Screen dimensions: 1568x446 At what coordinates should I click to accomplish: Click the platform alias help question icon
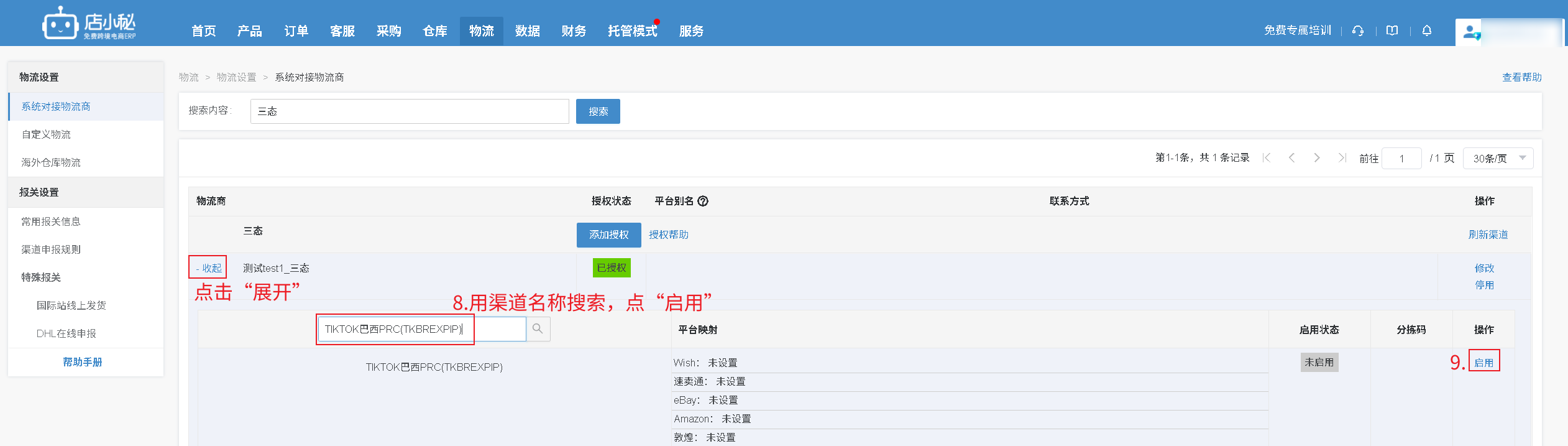tap(703, 201)
